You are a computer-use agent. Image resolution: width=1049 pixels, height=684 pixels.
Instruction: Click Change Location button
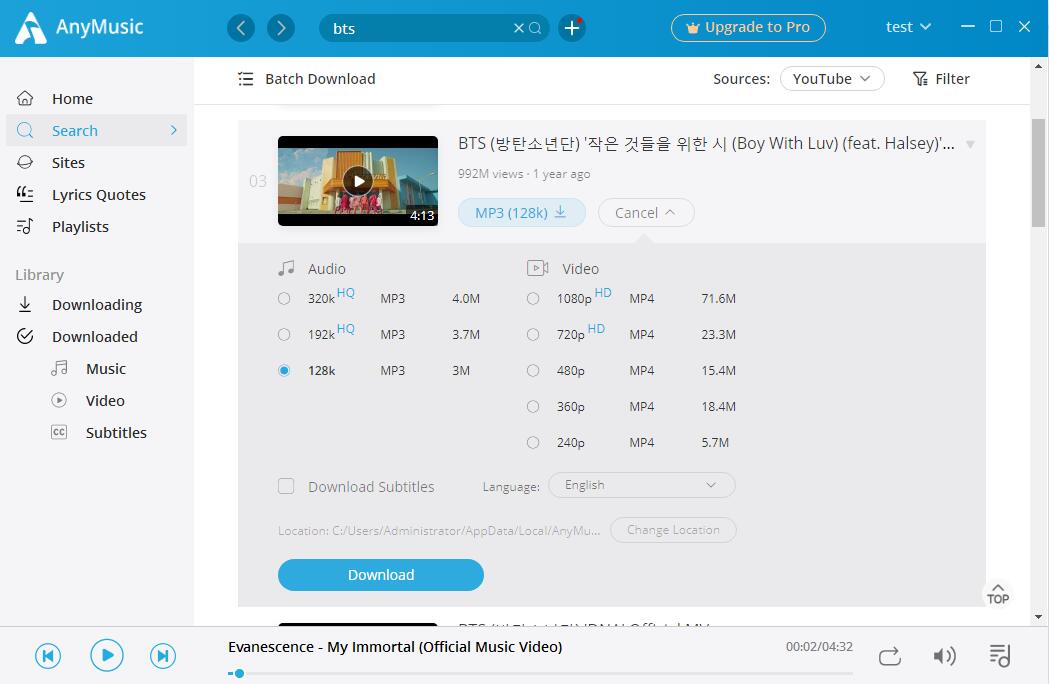click(x=673, y=530)
